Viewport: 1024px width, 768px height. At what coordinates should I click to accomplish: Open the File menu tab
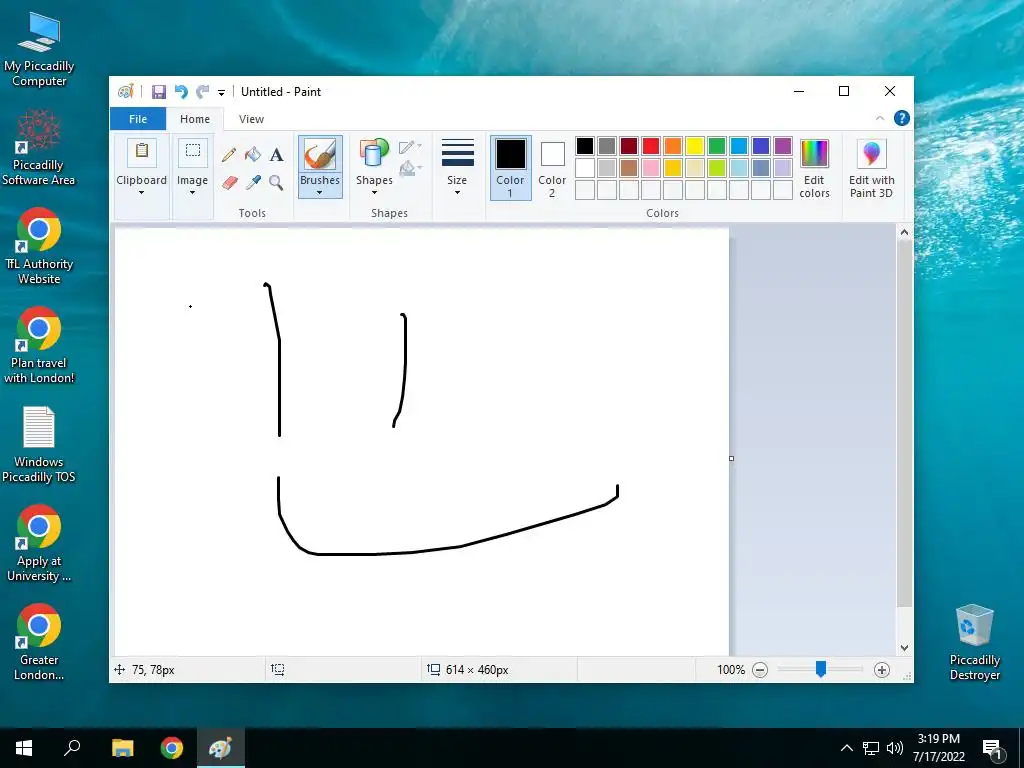(138, 119)
